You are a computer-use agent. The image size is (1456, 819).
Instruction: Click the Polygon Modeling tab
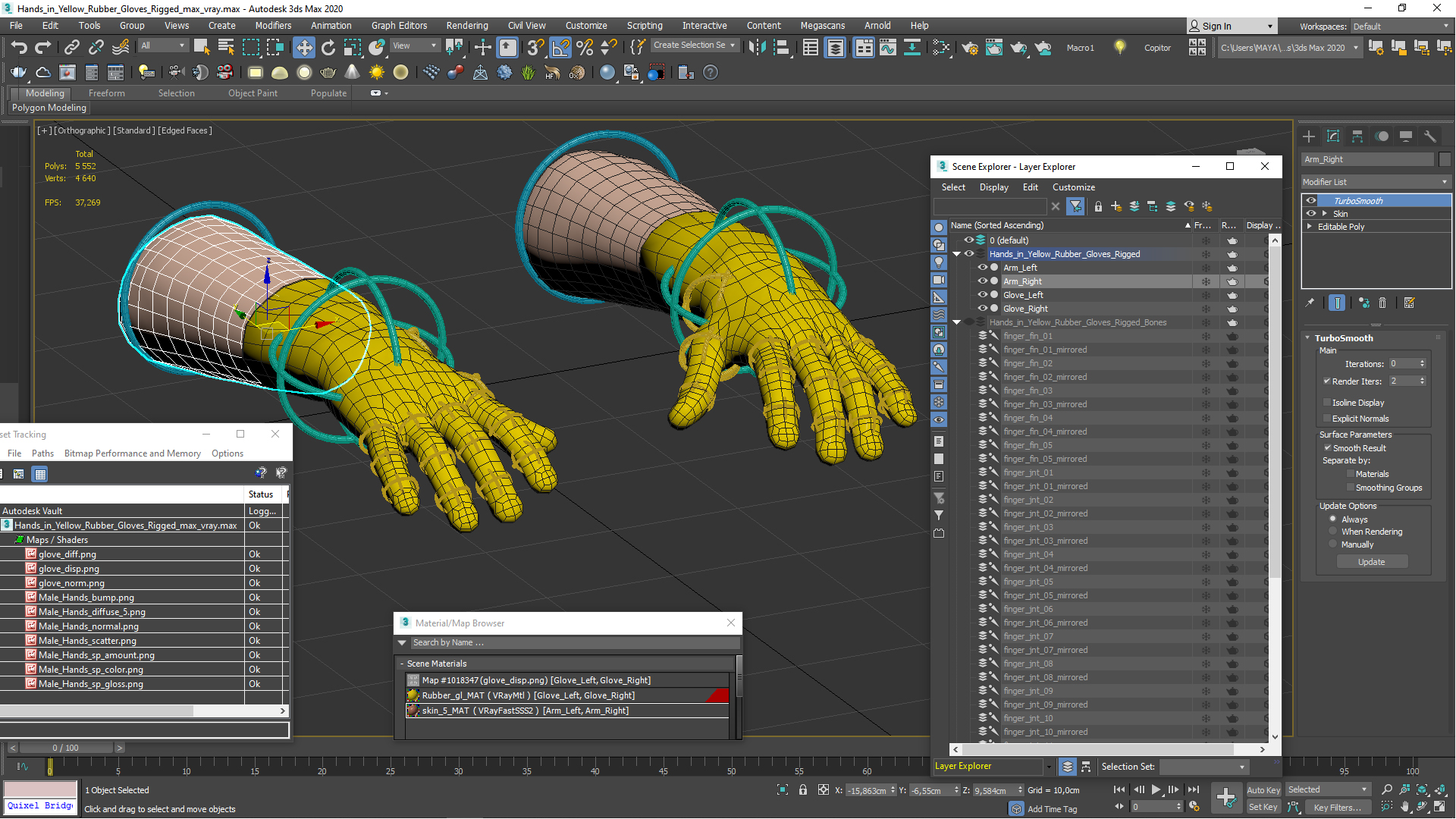tap(48, 107)
